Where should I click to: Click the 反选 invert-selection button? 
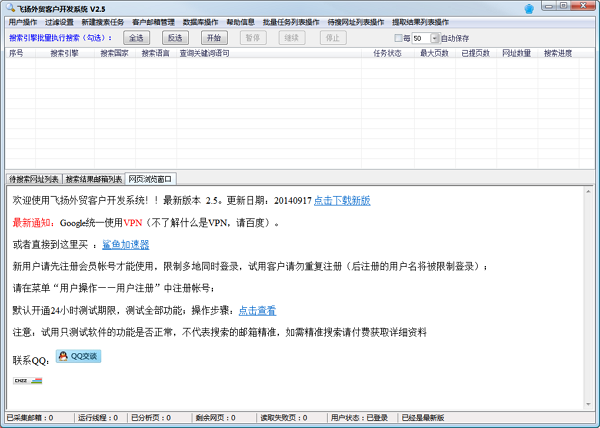(175, 37)
